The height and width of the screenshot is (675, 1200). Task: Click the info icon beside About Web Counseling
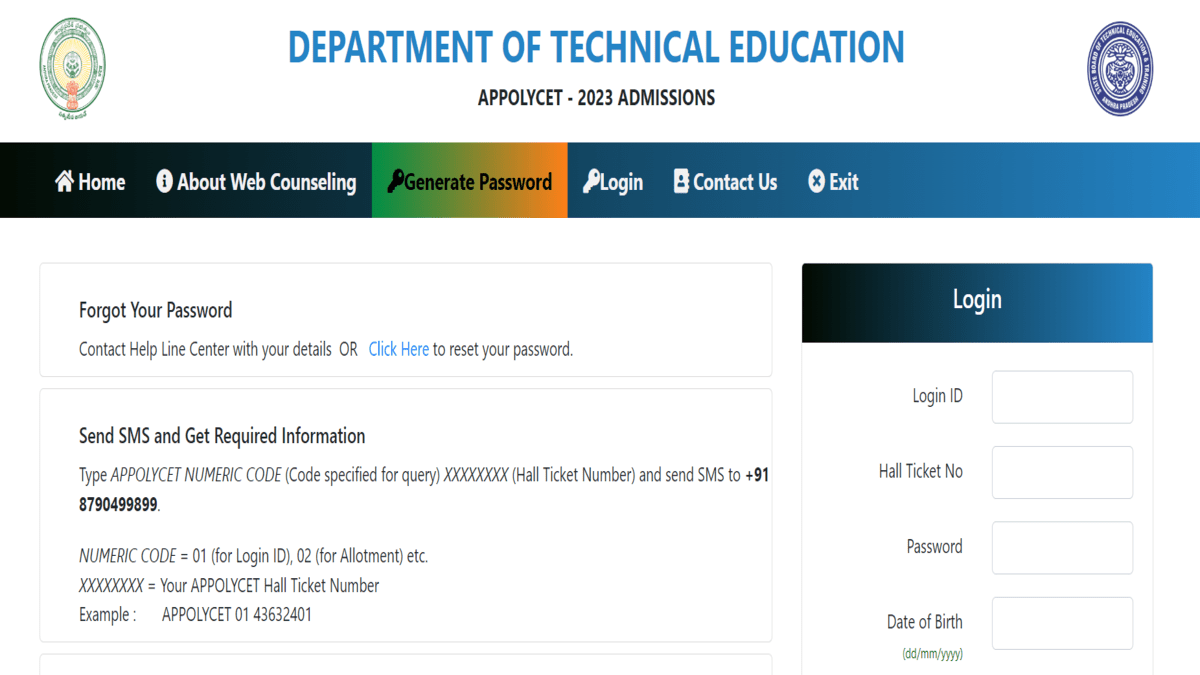(x=164, y=181)
